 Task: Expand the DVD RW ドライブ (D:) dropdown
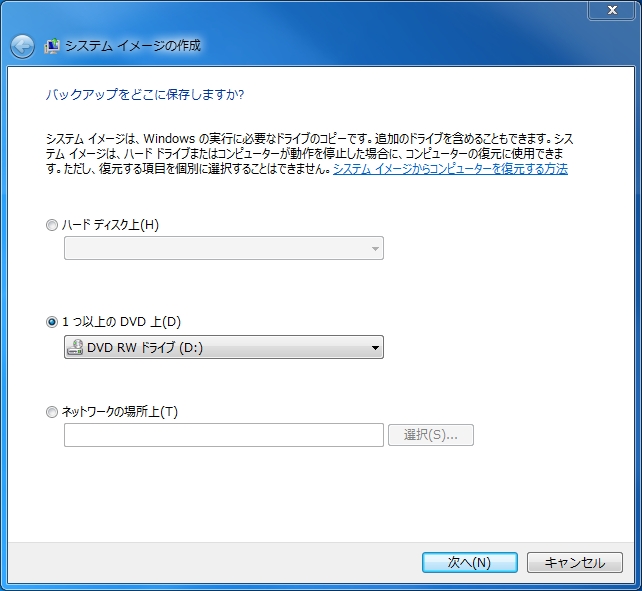(x=224, y=347)
